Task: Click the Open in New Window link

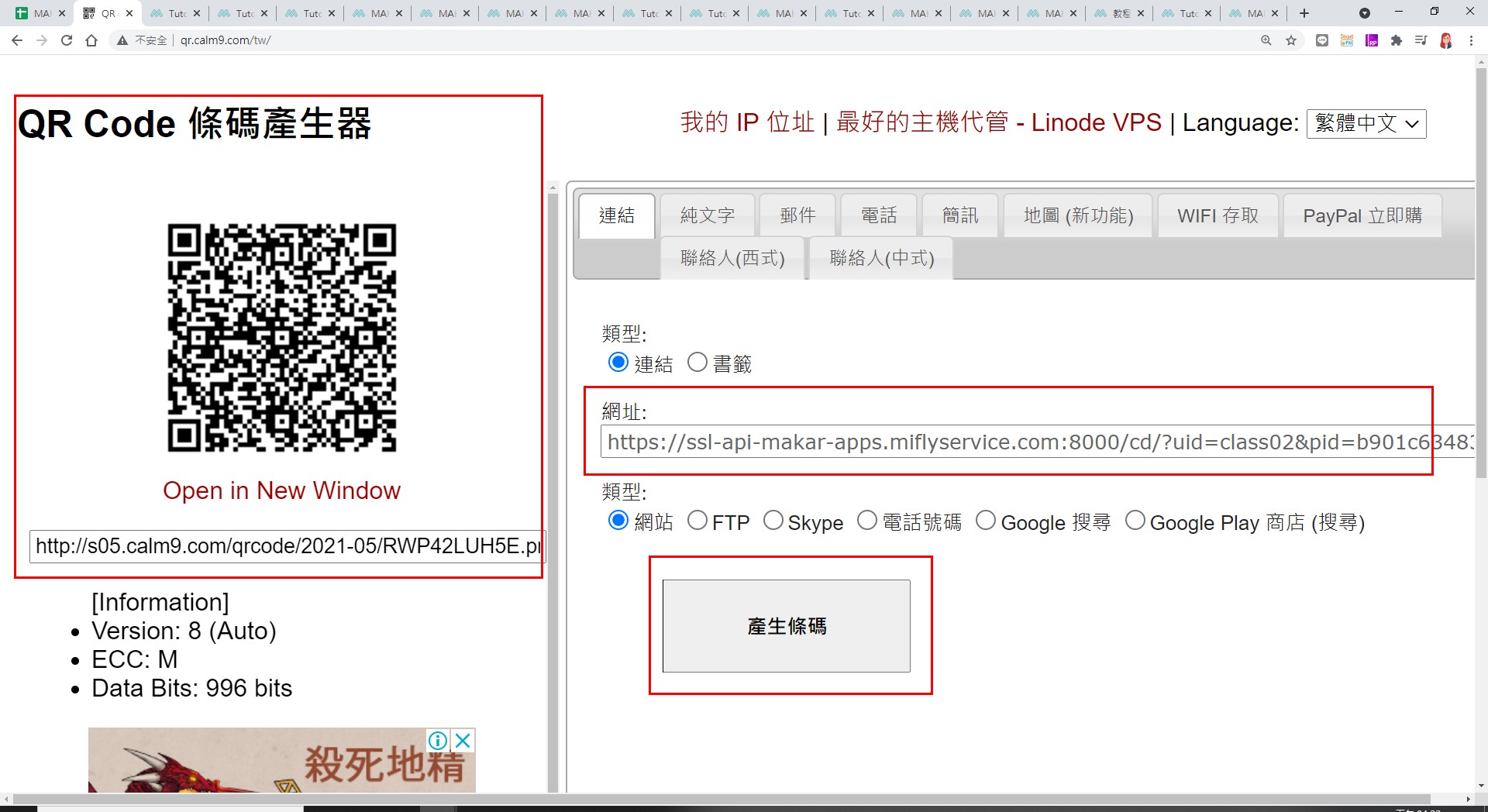Action: [x=282, y=490]
